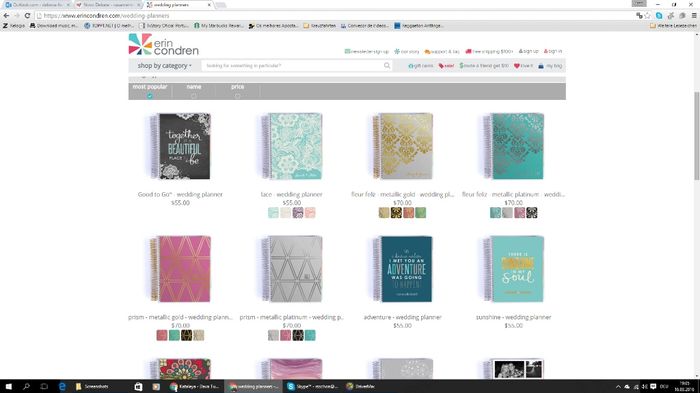Open the Chrome menu icon
Image resolution: width=700 pixels, height=393 pixels.
pyautogui.click(x=694, y=15)
